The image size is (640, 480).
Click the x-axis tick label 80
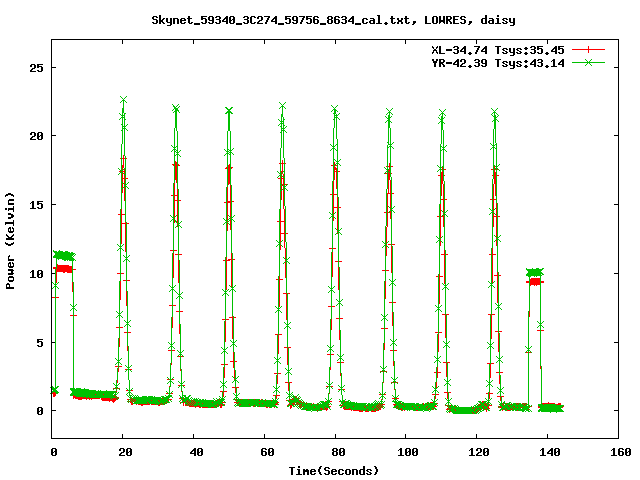tap(338, 452)
